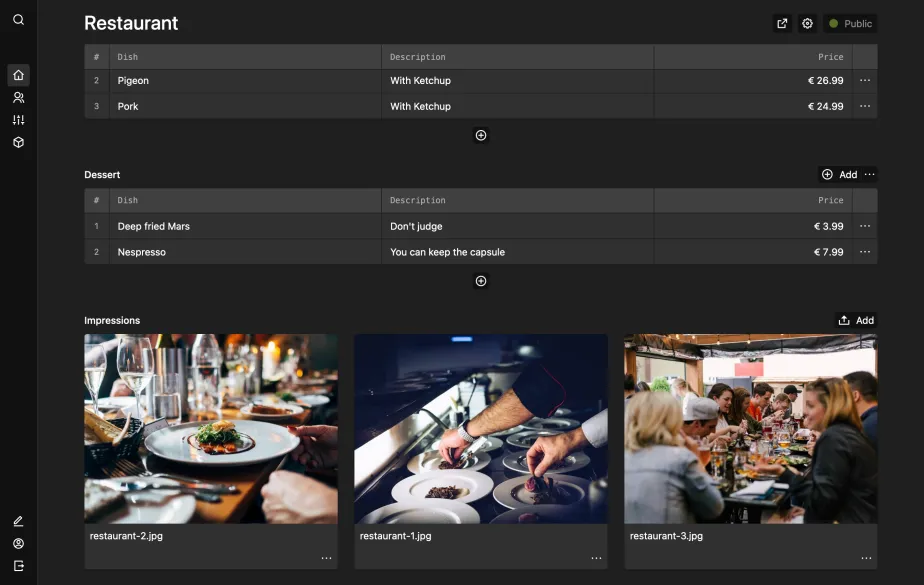
Task: Go to the home icon in sidebar
Action: coord(18,75)
